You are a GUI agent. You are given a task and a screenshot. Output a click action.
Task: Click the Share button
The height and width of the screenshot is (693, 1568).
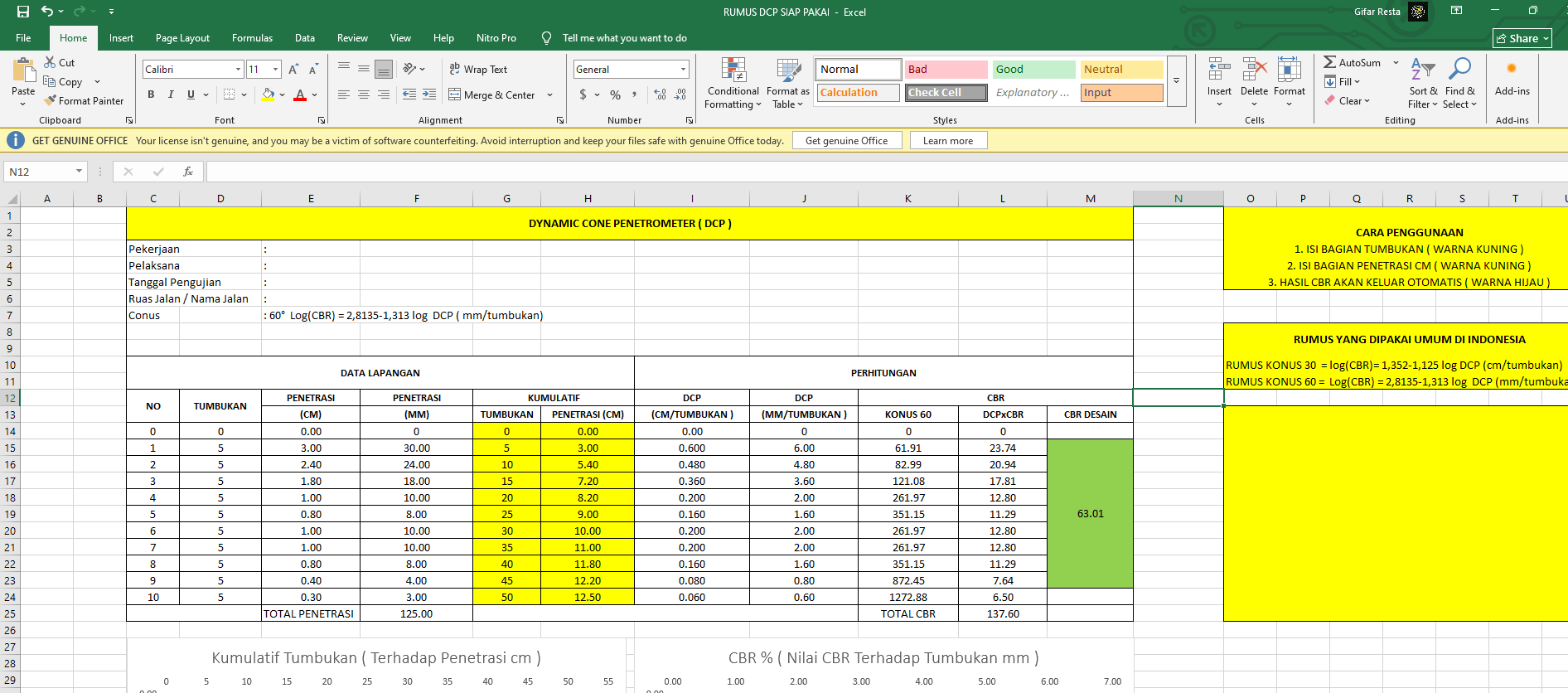pos(1522,38)
